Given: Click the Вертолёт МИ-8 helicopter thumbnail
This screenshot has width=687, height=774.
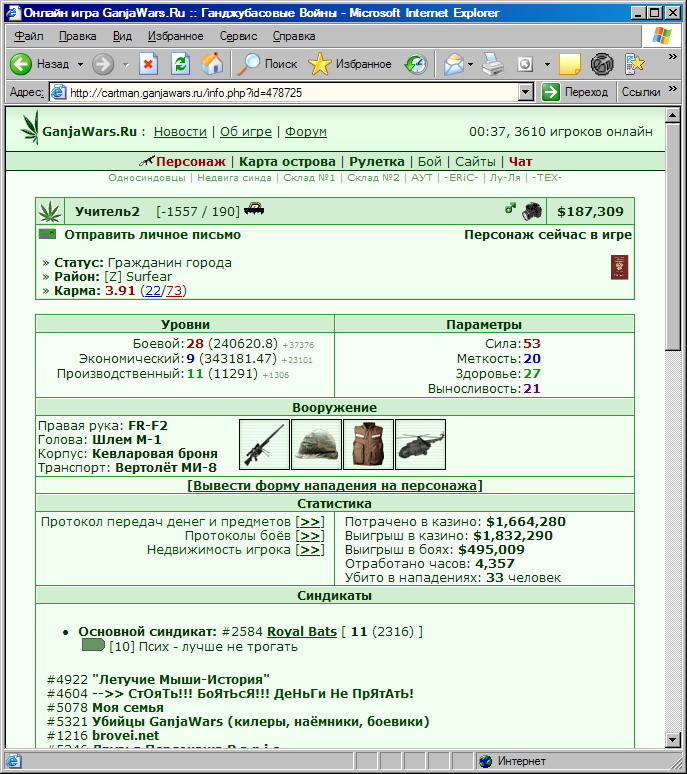Looking at the screenshot, I should (420, 444).
